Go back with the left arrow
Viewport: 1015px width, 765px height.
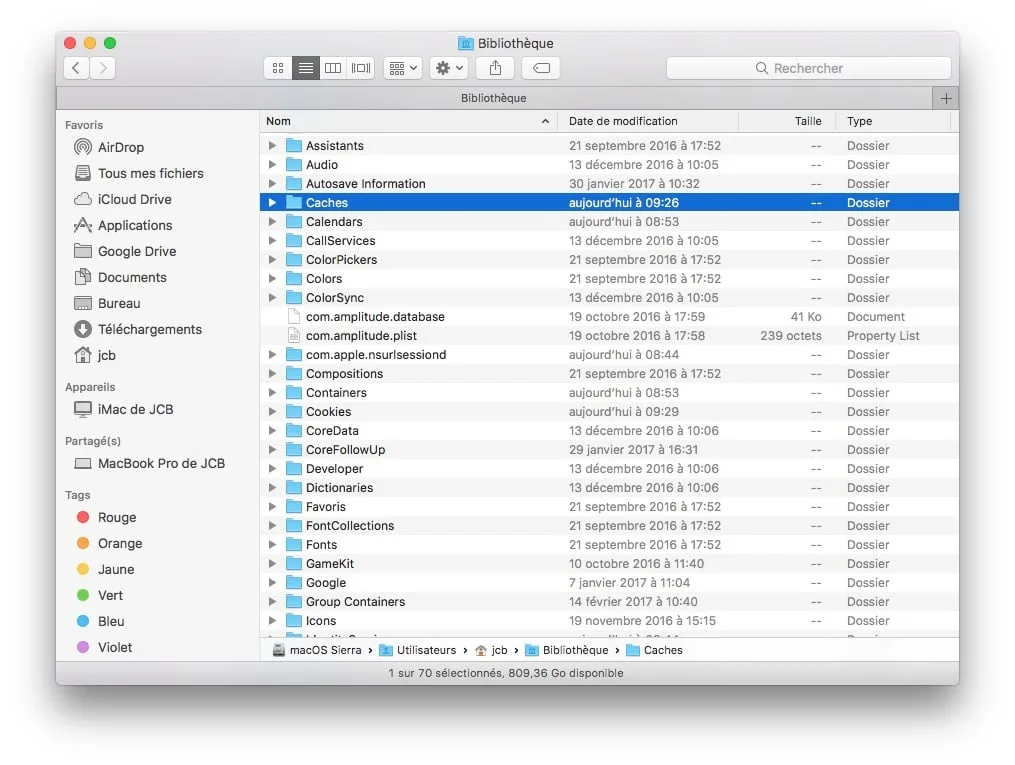click(76, 68)
